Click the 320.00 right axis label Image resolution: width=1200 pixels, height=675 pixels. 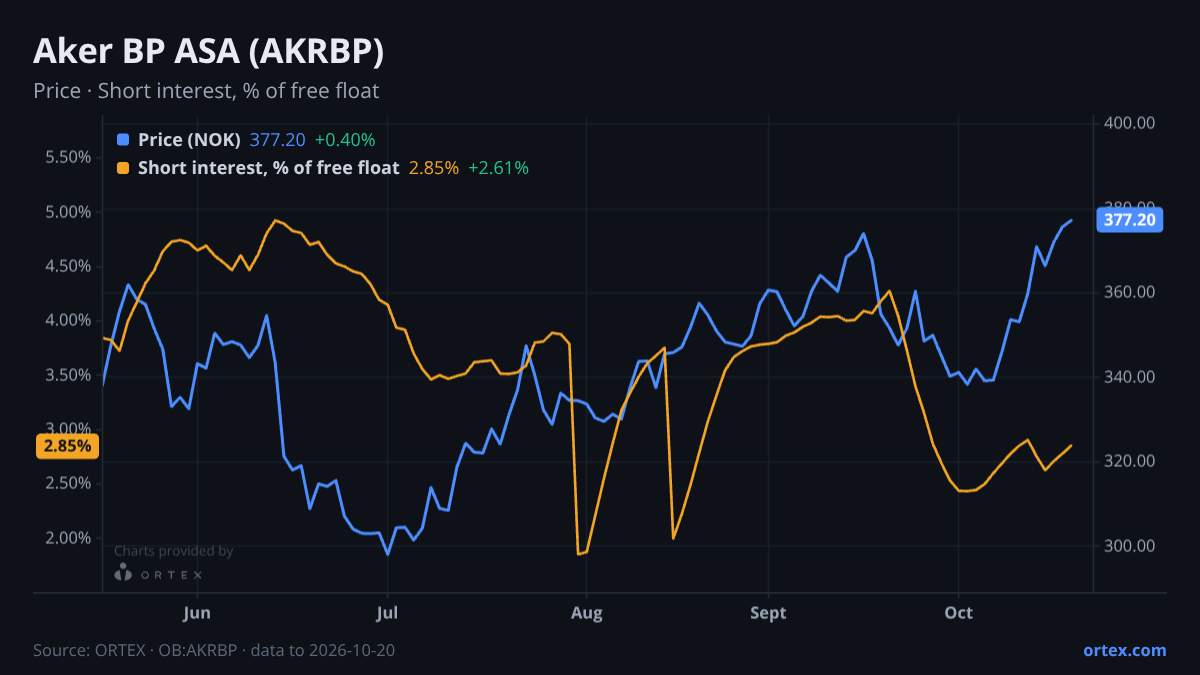tap(1130, 461)
